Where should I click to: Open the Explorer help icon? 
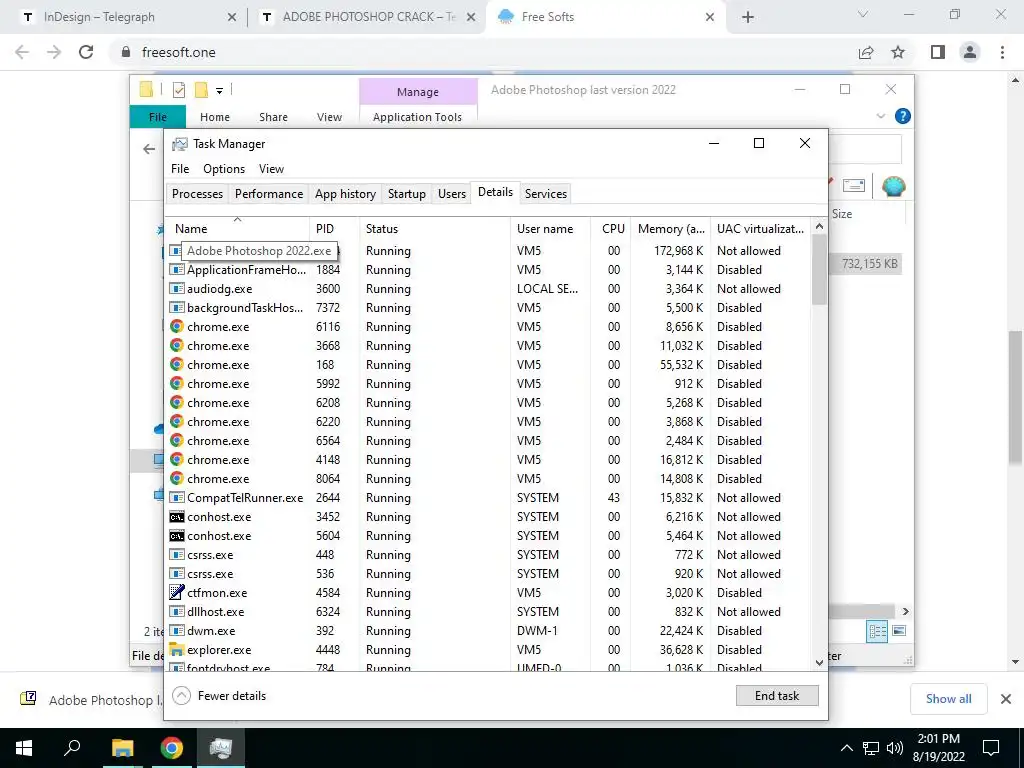[x=903, y=116]
